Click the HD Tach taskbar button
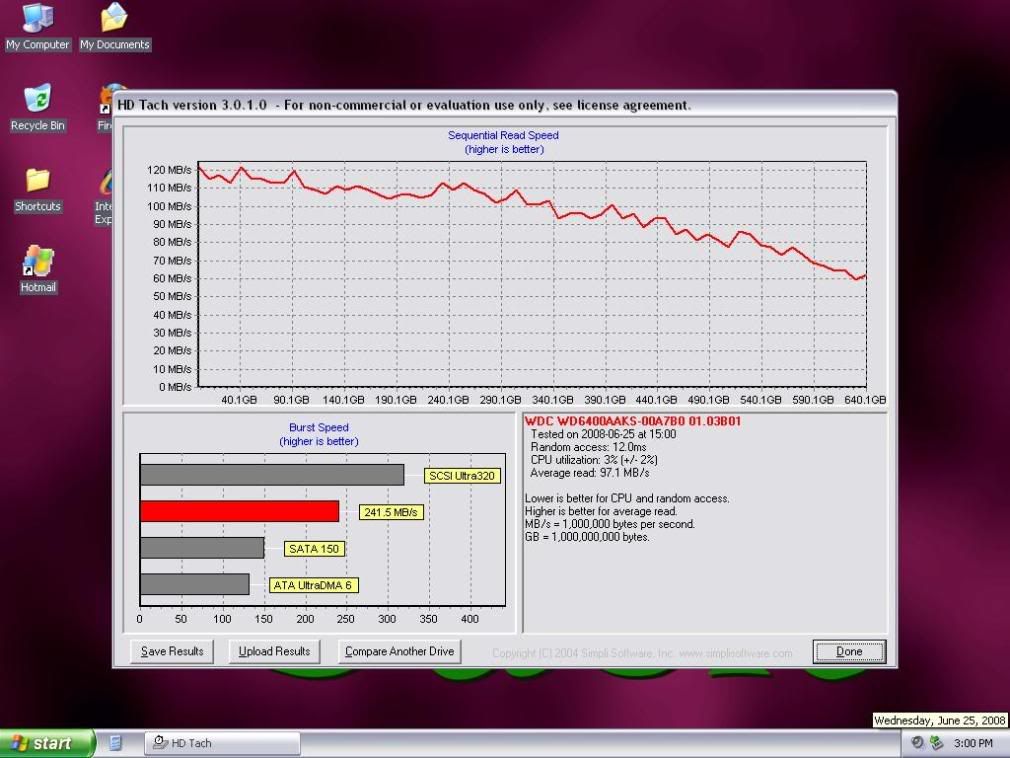Screen dimensions: 1010x758 222,743
